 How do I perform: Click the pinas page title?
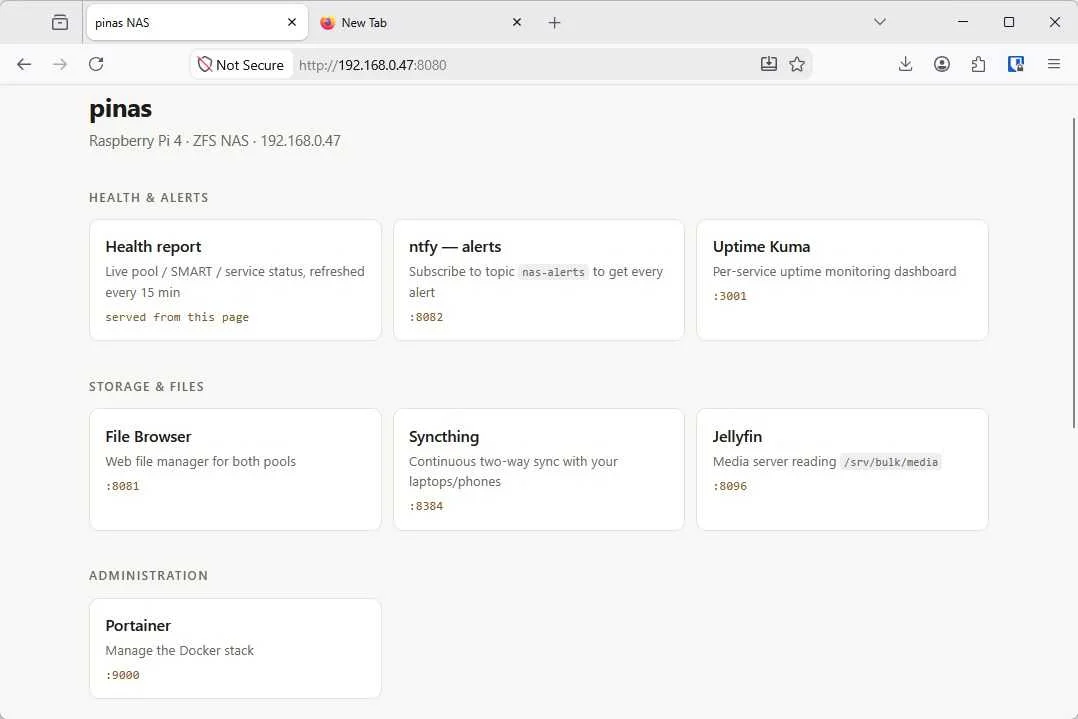(x=120, y=109)
